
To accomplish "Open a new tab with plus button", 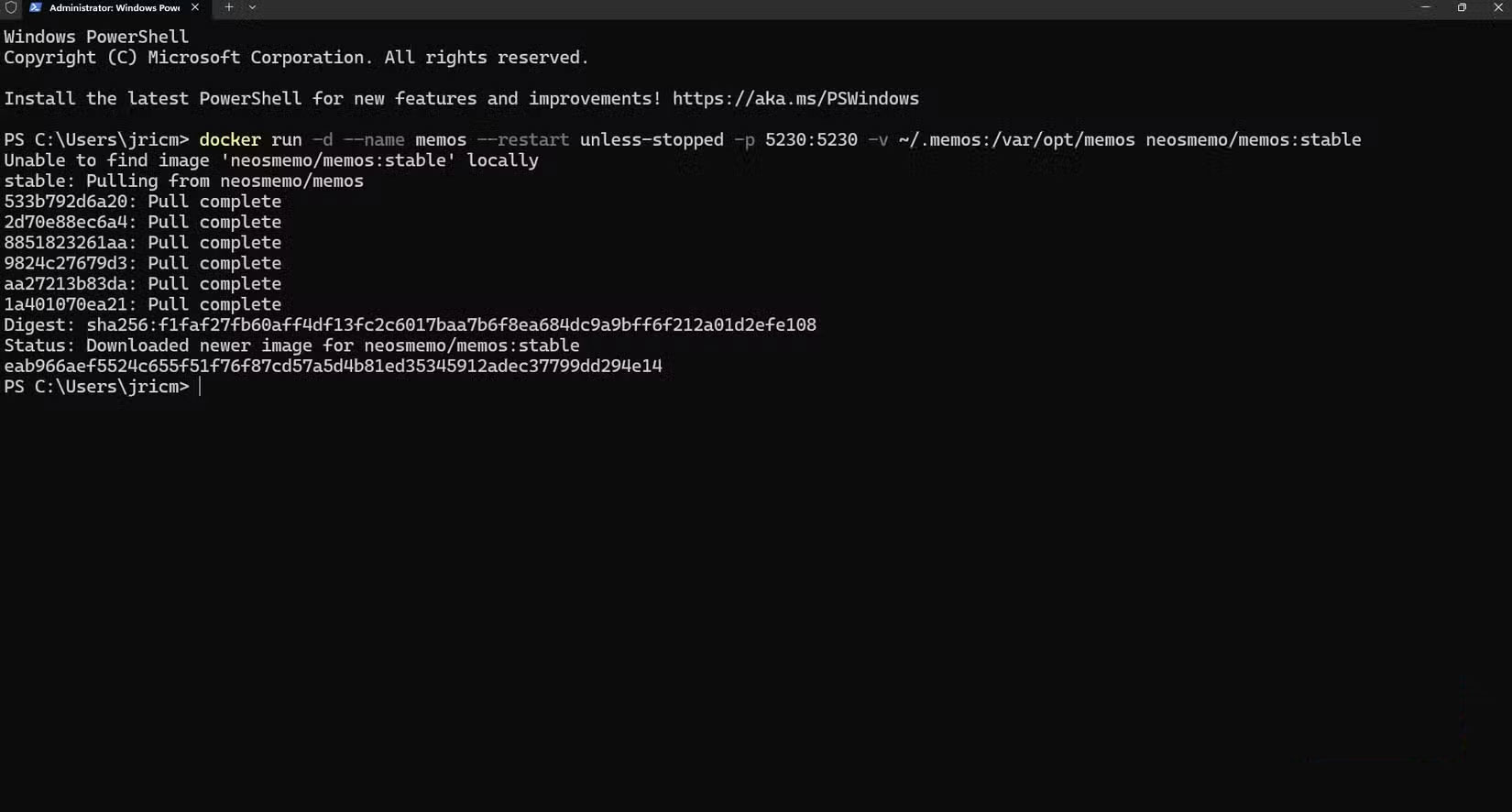I will [x=229, y=7].
